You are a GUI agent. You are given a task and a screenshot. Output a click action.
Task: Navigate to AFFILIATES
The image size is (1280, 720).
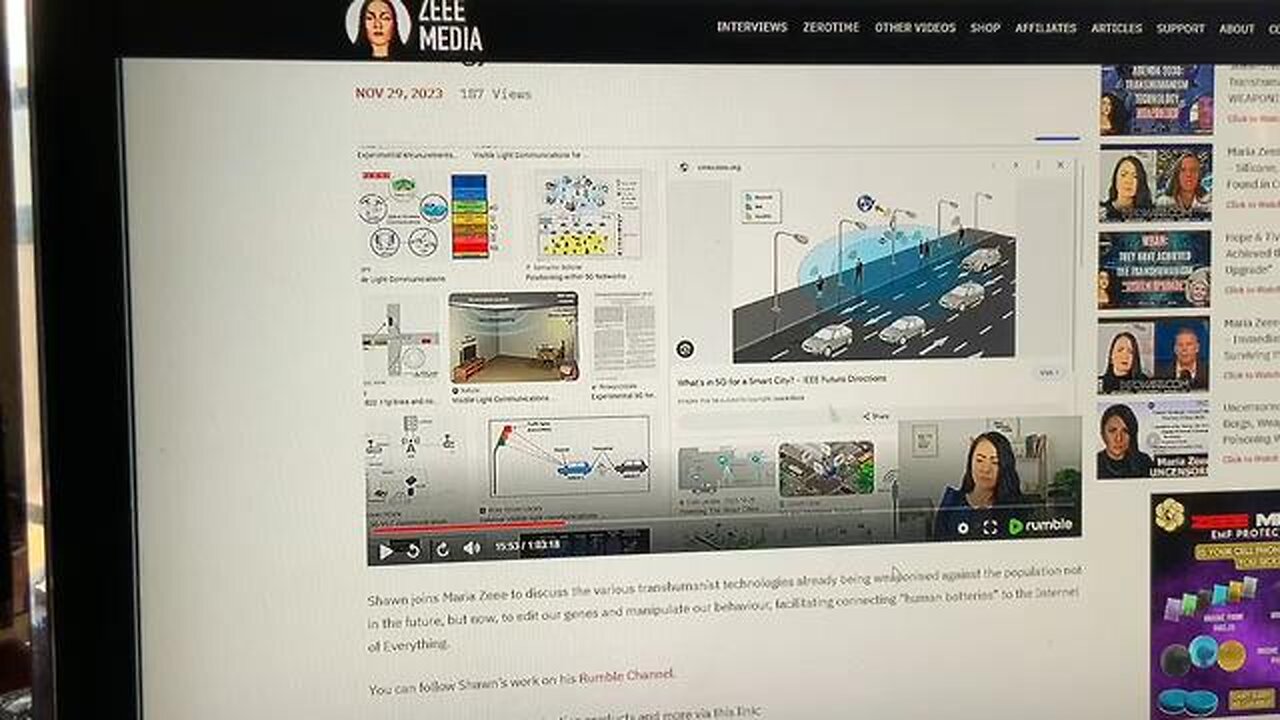[1046, 28]
